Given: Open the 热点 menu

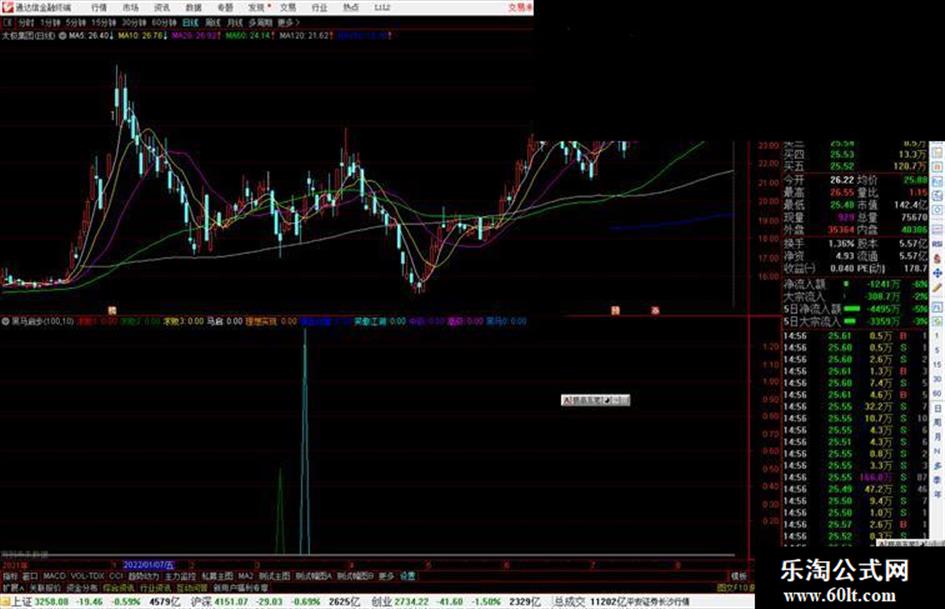Looking at the screenshot, I should coord(351,7).
